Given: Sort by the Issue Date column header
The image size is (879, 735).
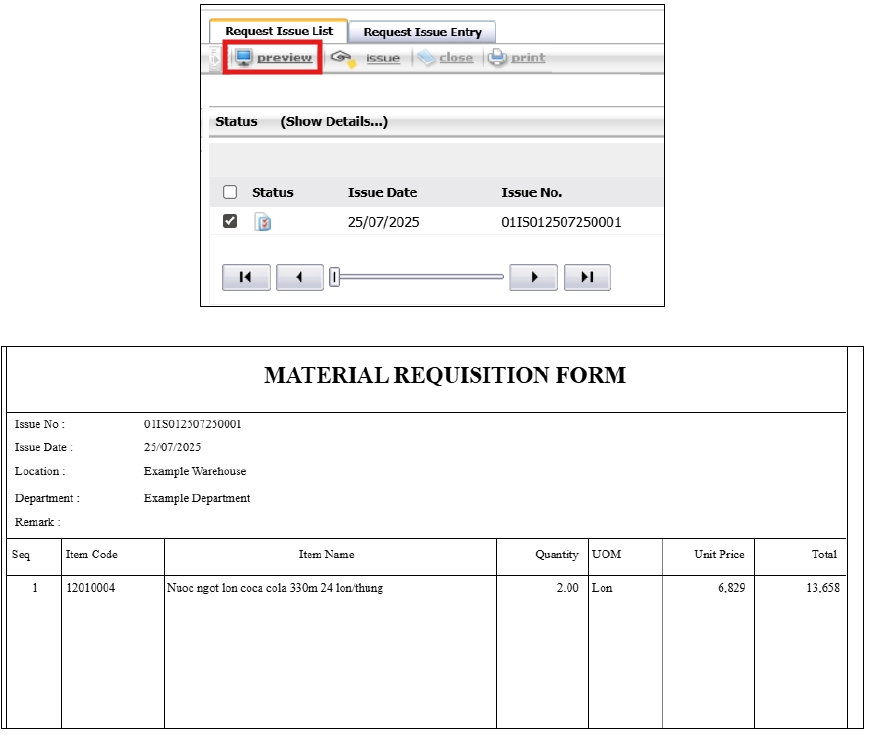Looking at the screenshot, I should [382, 192].
